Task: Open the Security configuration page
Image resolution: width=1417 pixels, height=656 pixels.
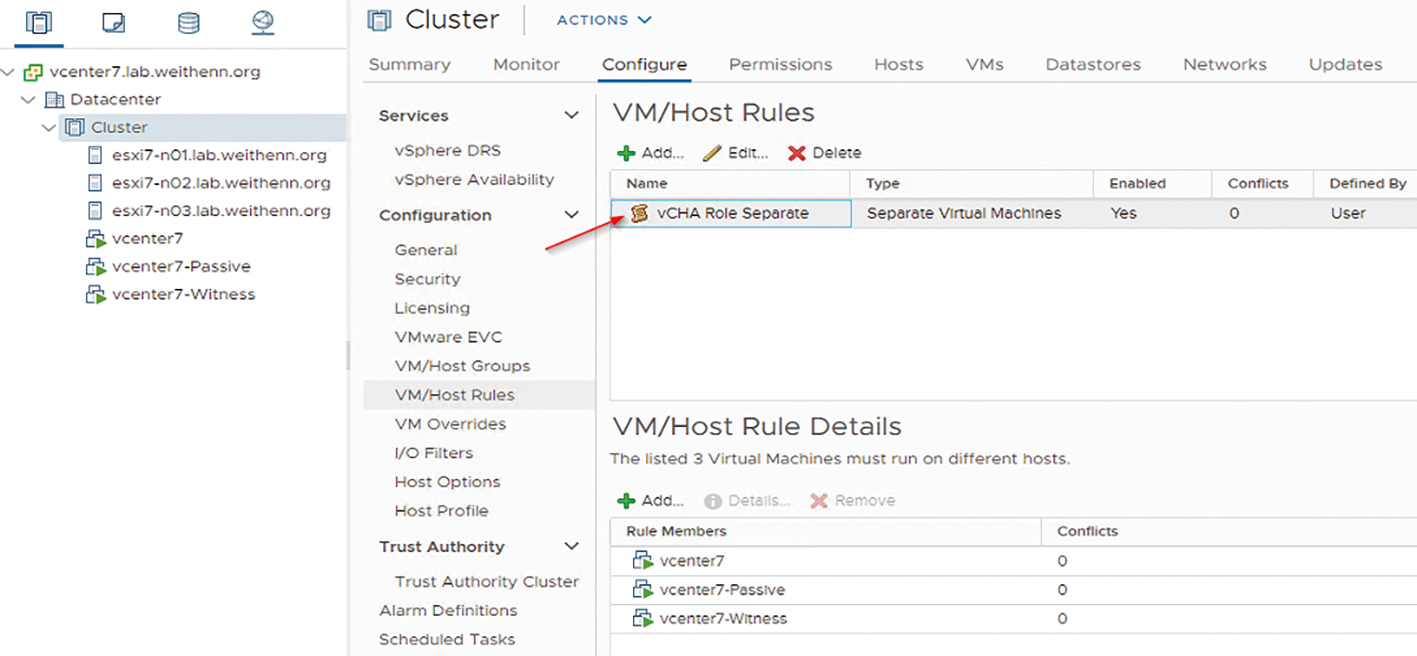Action: click(x=427, y=280)
